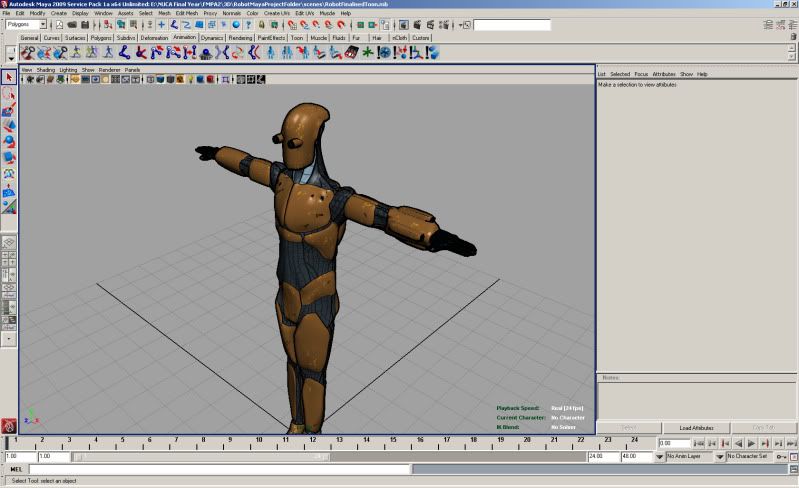Image resolution: width=799 pixels, height=488 pixels.
Task: Activate the Lasso select tool
Action: click(x=9, y=93)
